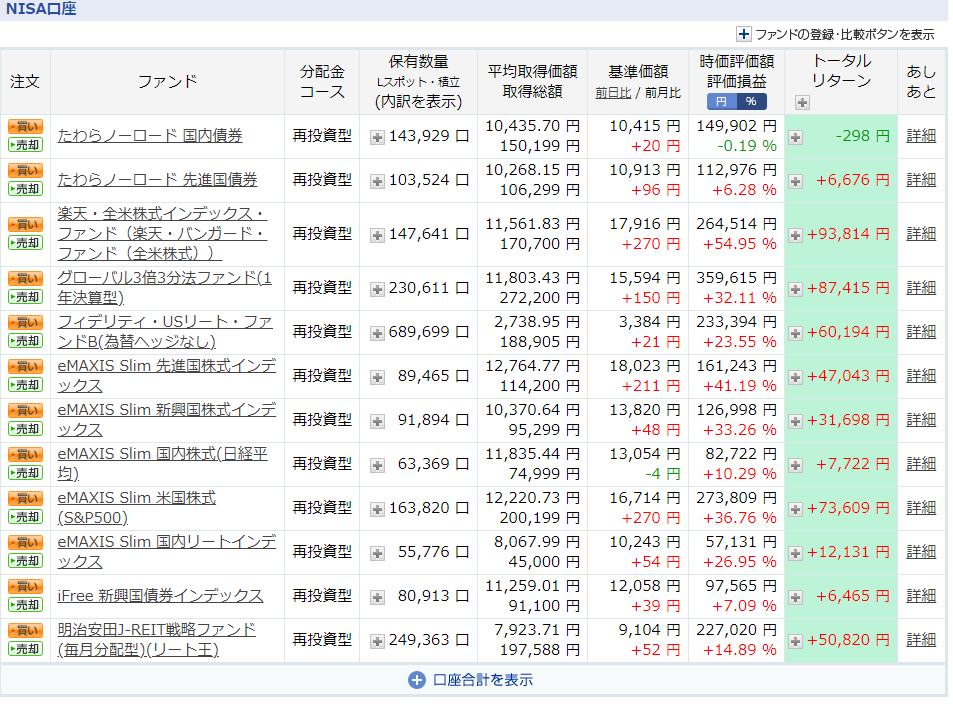Expand トータルリターン column header plus
The image size is (953, 709).
pos(802,103)
